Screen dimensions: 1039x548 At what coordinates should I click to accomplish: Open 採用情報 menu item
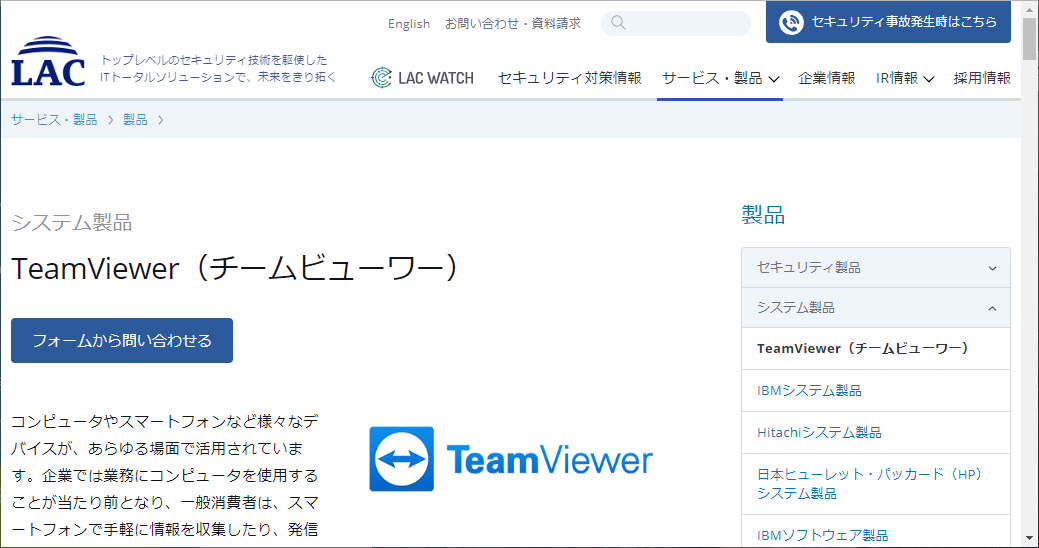point(982,78)
